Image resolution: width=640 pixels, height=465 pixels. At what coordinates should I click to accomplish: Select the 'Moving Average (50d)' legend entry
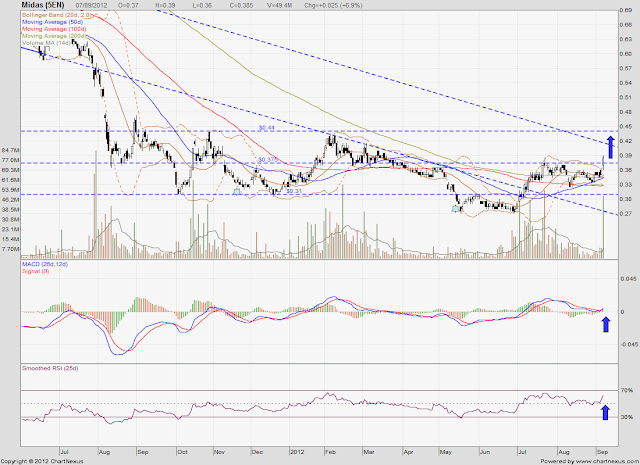point(52,22)
